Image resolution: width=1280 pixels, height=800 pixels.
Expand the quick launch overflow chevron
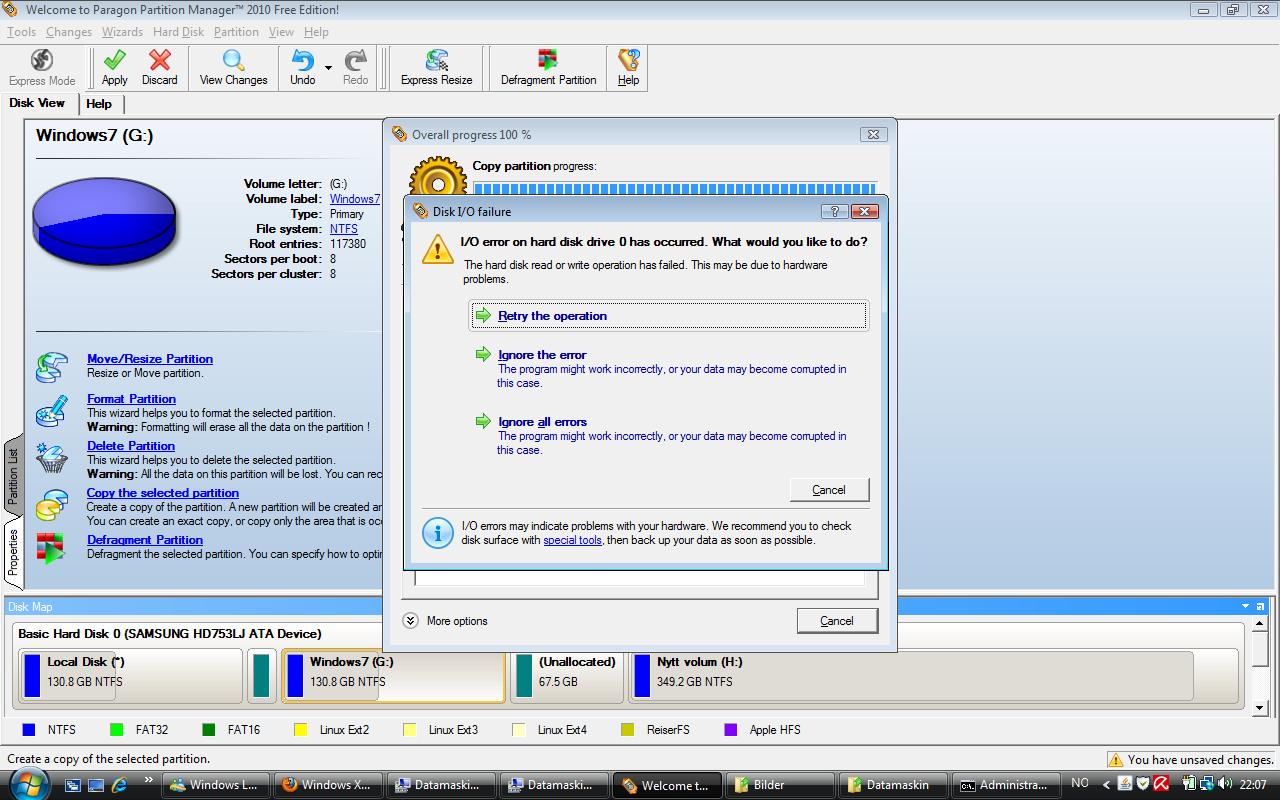pyautogui.click(x=148, y=780)
